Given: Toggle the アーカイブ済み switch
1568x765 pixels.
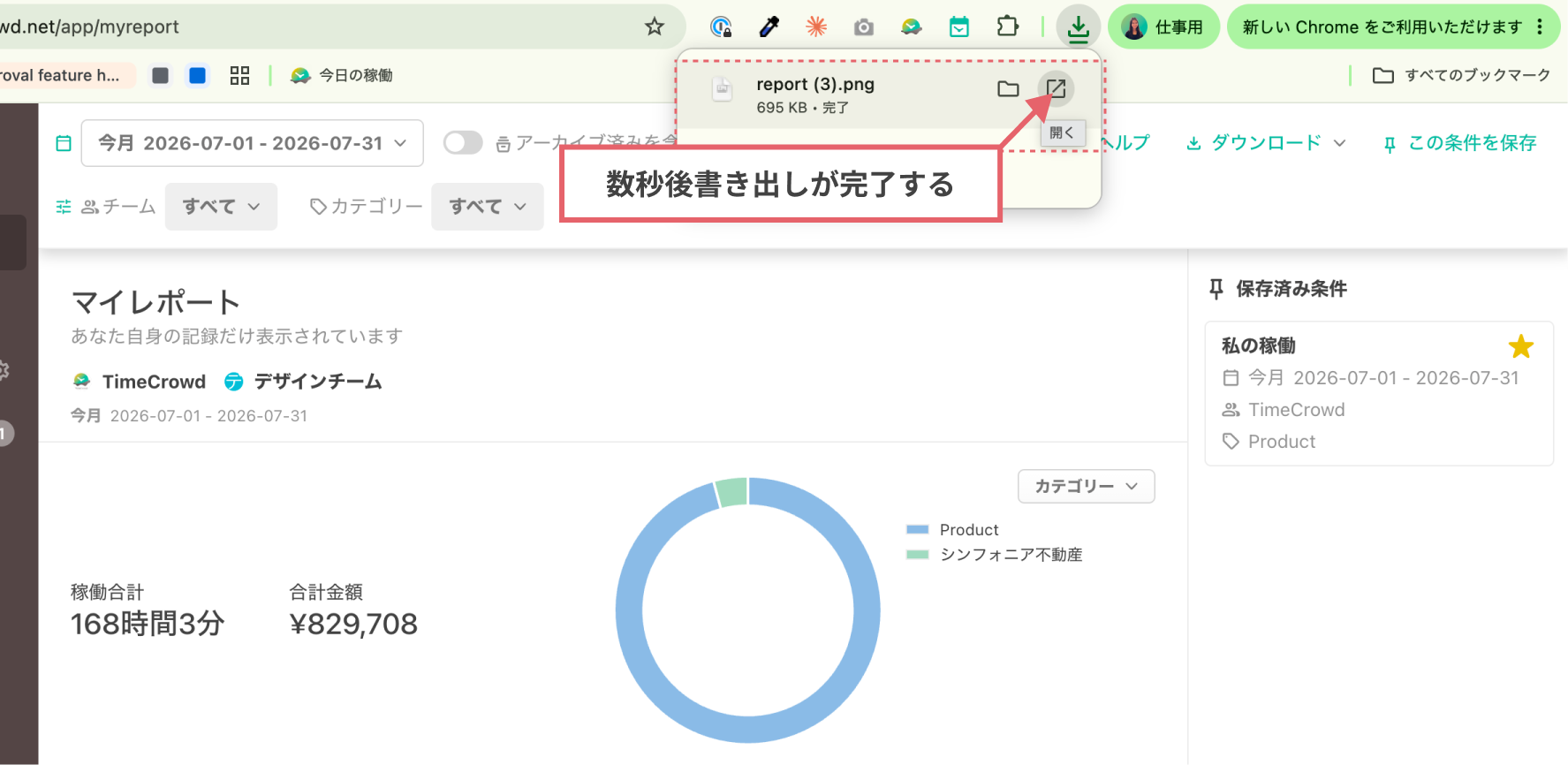Looking at the screenshot, I should [463, 142].
